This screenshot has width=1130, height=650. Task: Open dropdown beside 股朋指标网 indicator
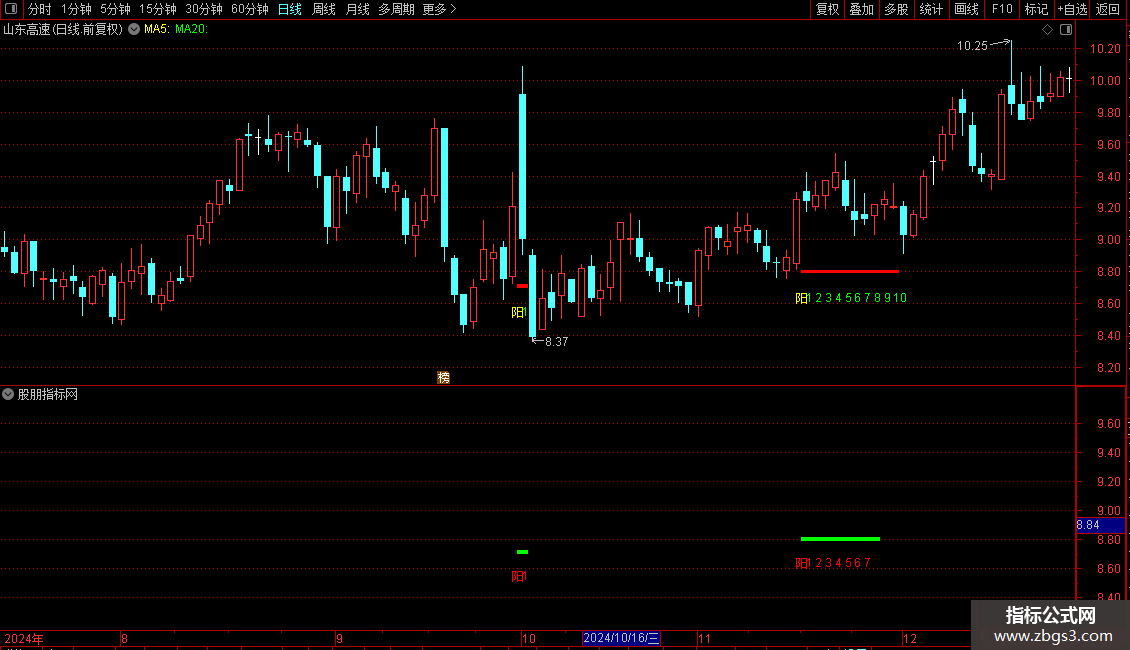pos(8,394)
